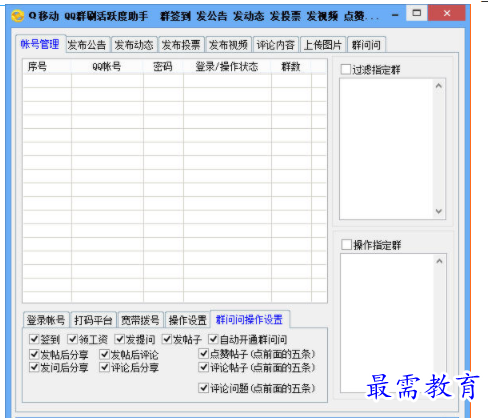The image size is (488, 418).
Task: Click the 登录/操作状态 column header
Action: click(227, 67)
